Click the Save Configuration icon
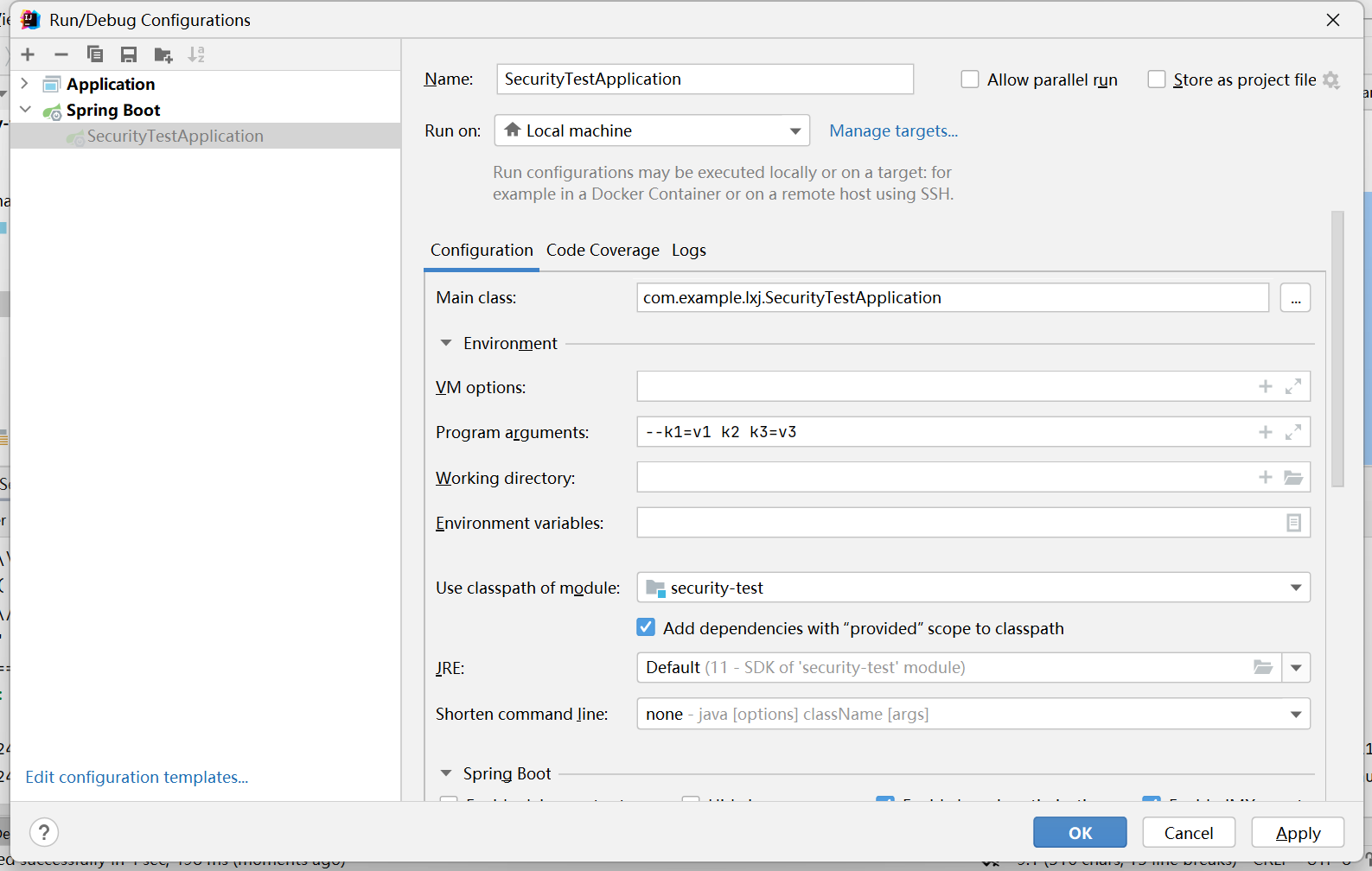 click(x=129, y=54)
